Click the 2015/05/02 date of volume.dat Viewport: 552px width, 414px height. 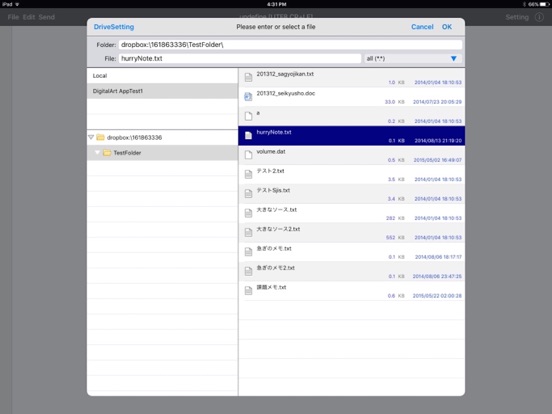click(x=438, y=160)
